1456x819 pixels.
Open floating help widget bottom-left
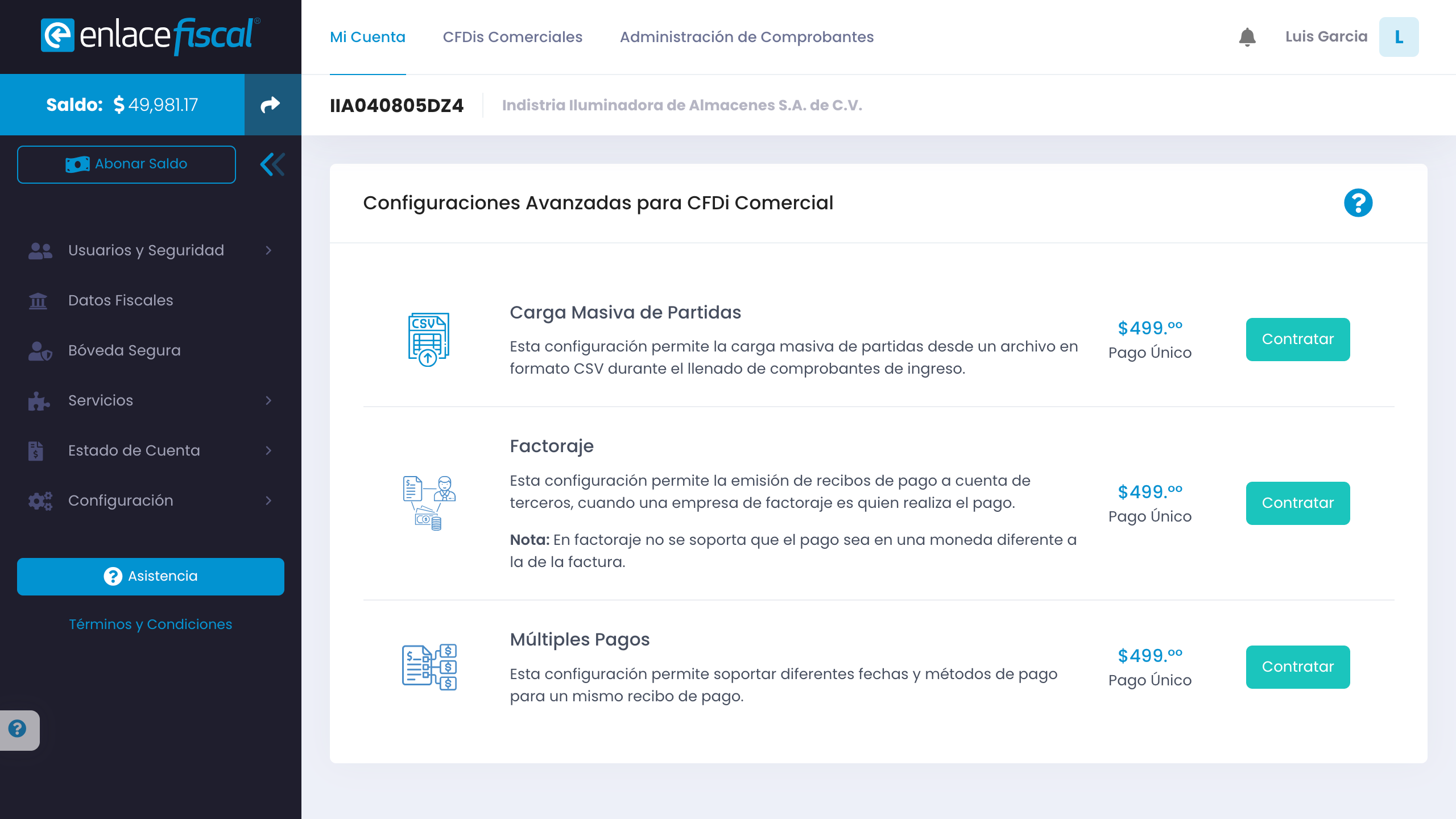pyautogui.click(x=18, y=729)
